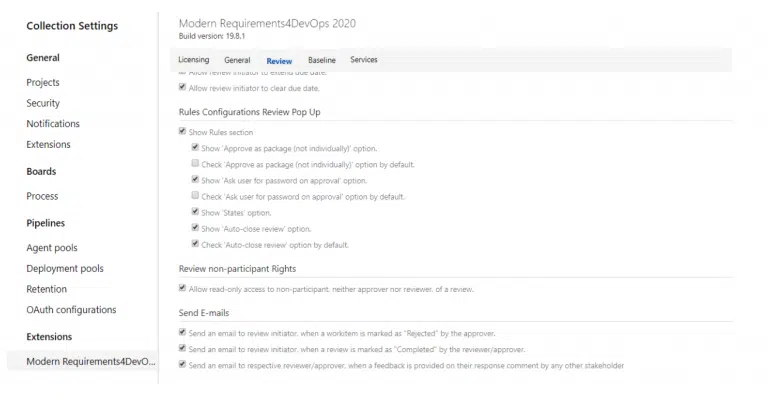Enable Check 'Ask user for password' by default
The width and height of the screenshot is (768, 406).
point(195,196)
